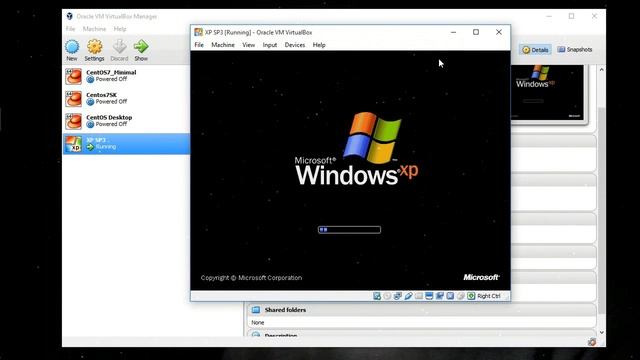Maximize the XP SP3 VM window
This screenshot has width=640, height=360.
[476, 32]
